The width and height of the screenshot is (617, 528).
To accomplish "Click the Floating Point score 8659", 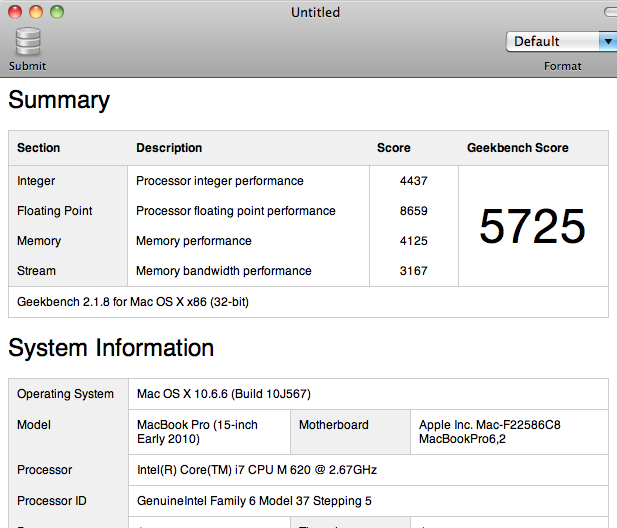I will pos(414,211).
